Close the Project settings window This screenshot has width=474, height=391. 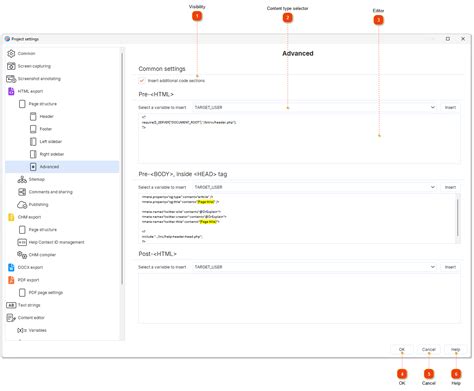(463, 39)
